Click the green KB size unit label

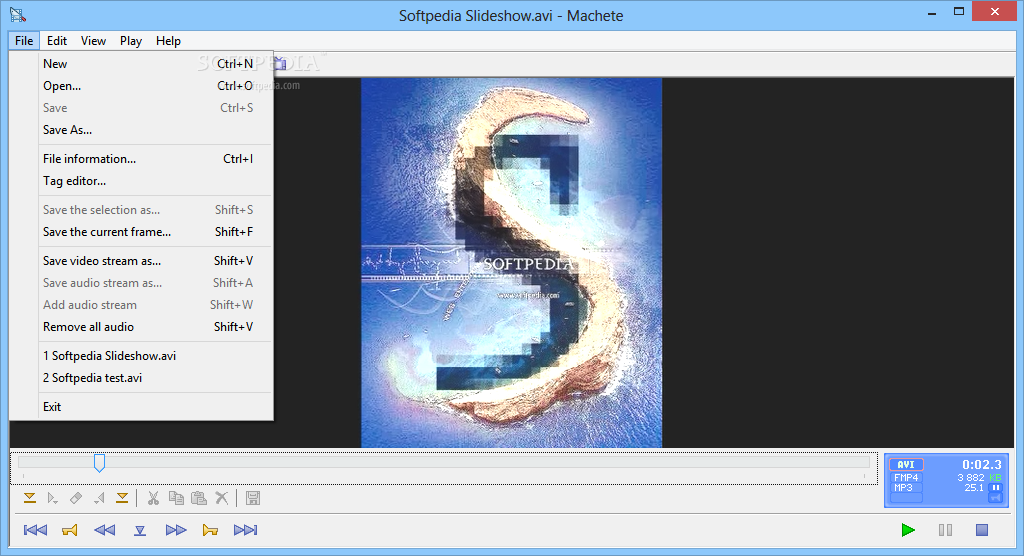[x=996, y=478]
